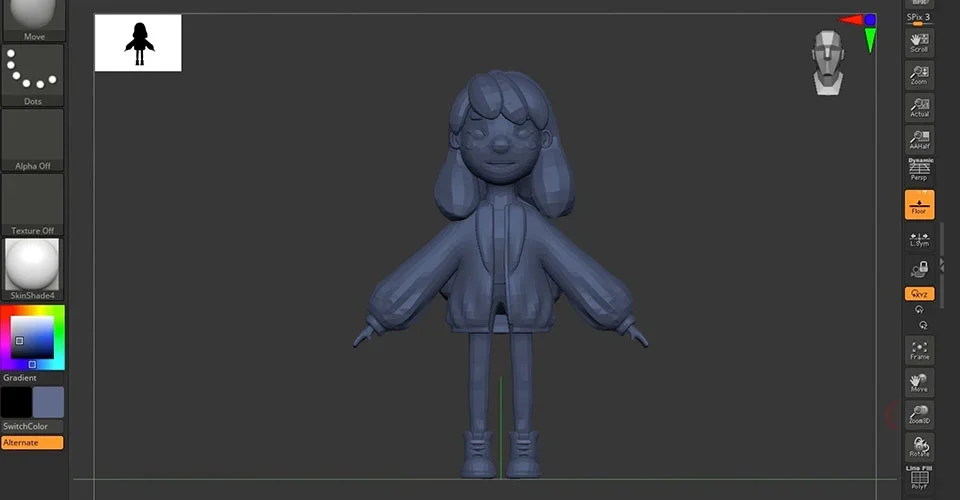The image size is (960, 500).
Task: Open the Alpha Off selector
Action: click(x=33, y=140)
